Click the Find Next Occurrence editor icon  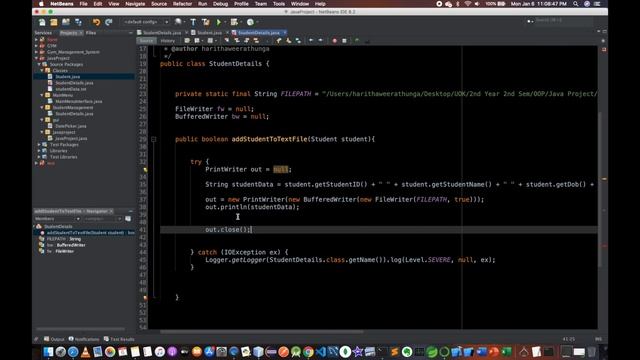click(x=247, y=40)
